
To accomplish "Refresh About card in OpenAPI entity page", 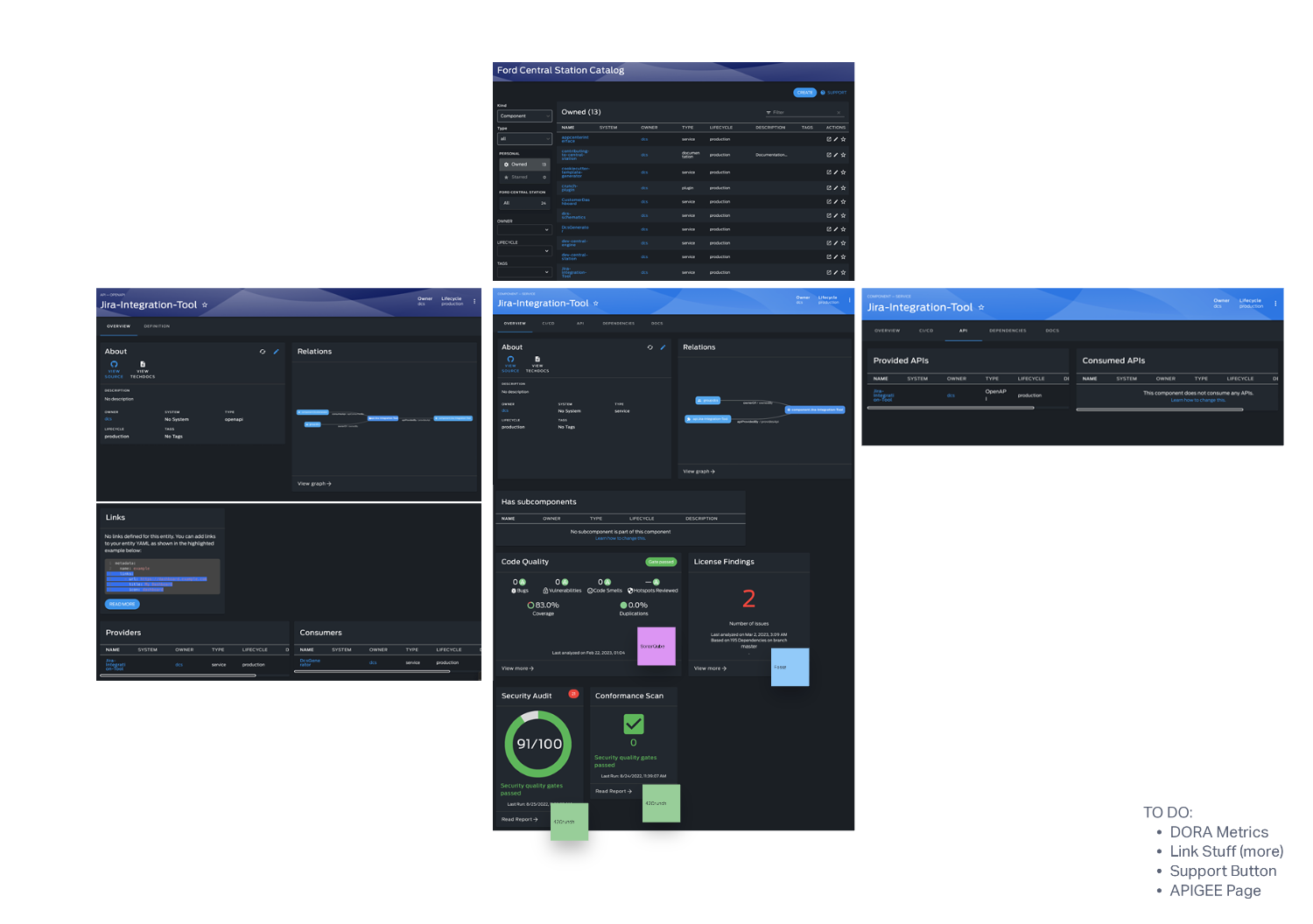I will pyautogui.click(x=263, y=352).
